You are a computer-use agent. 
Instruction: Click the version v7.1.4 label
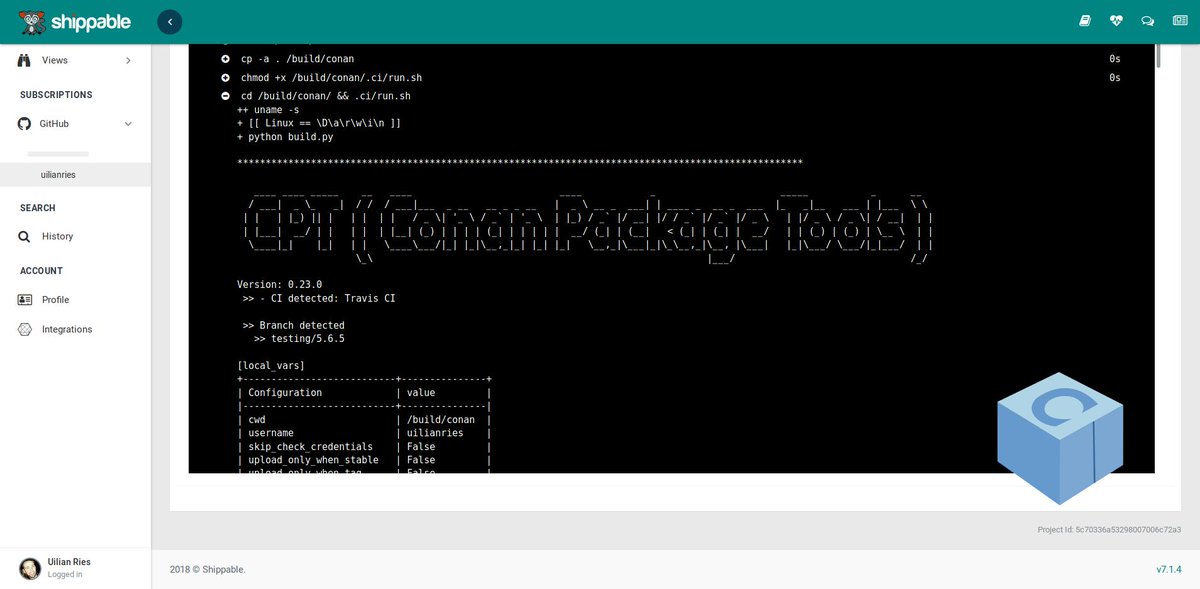[x=1169, y=569]
